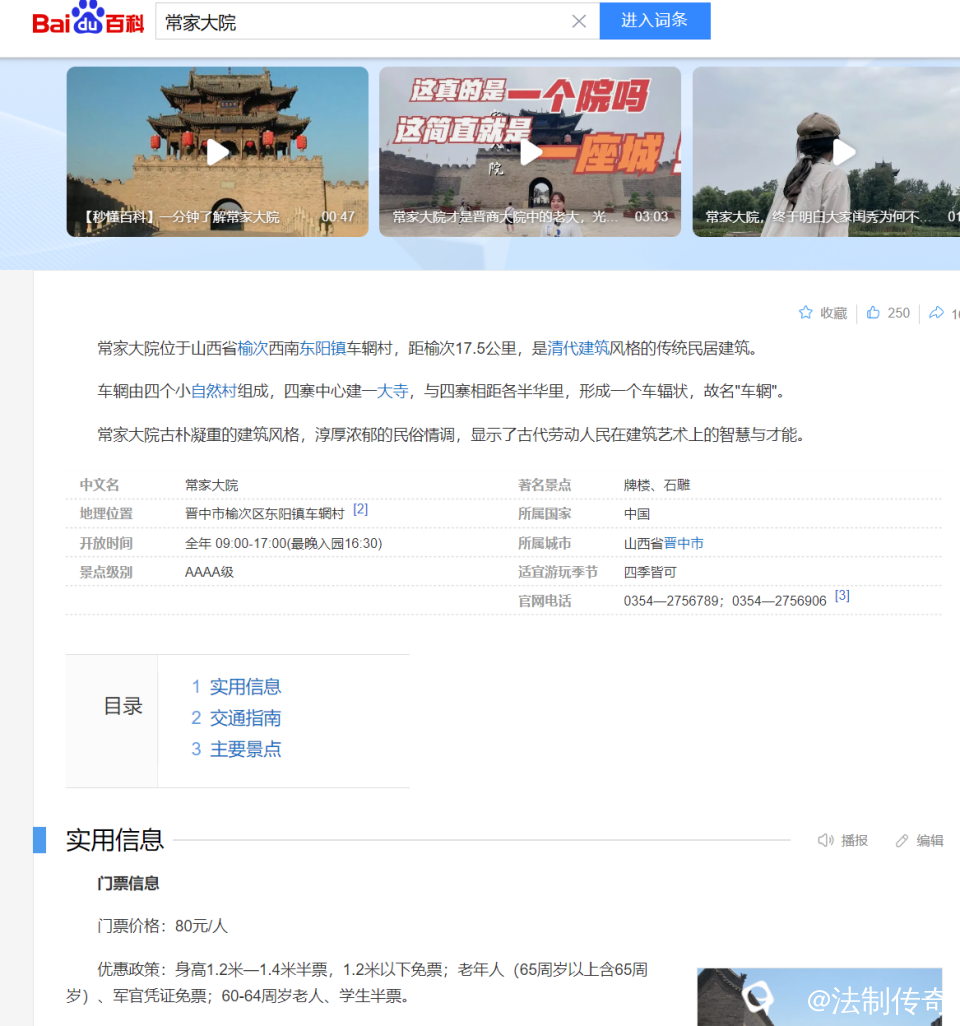Viewport: 960px width, 1026px height.
Task: Open the 榆次 hyperlink
Action: (252, 349)
